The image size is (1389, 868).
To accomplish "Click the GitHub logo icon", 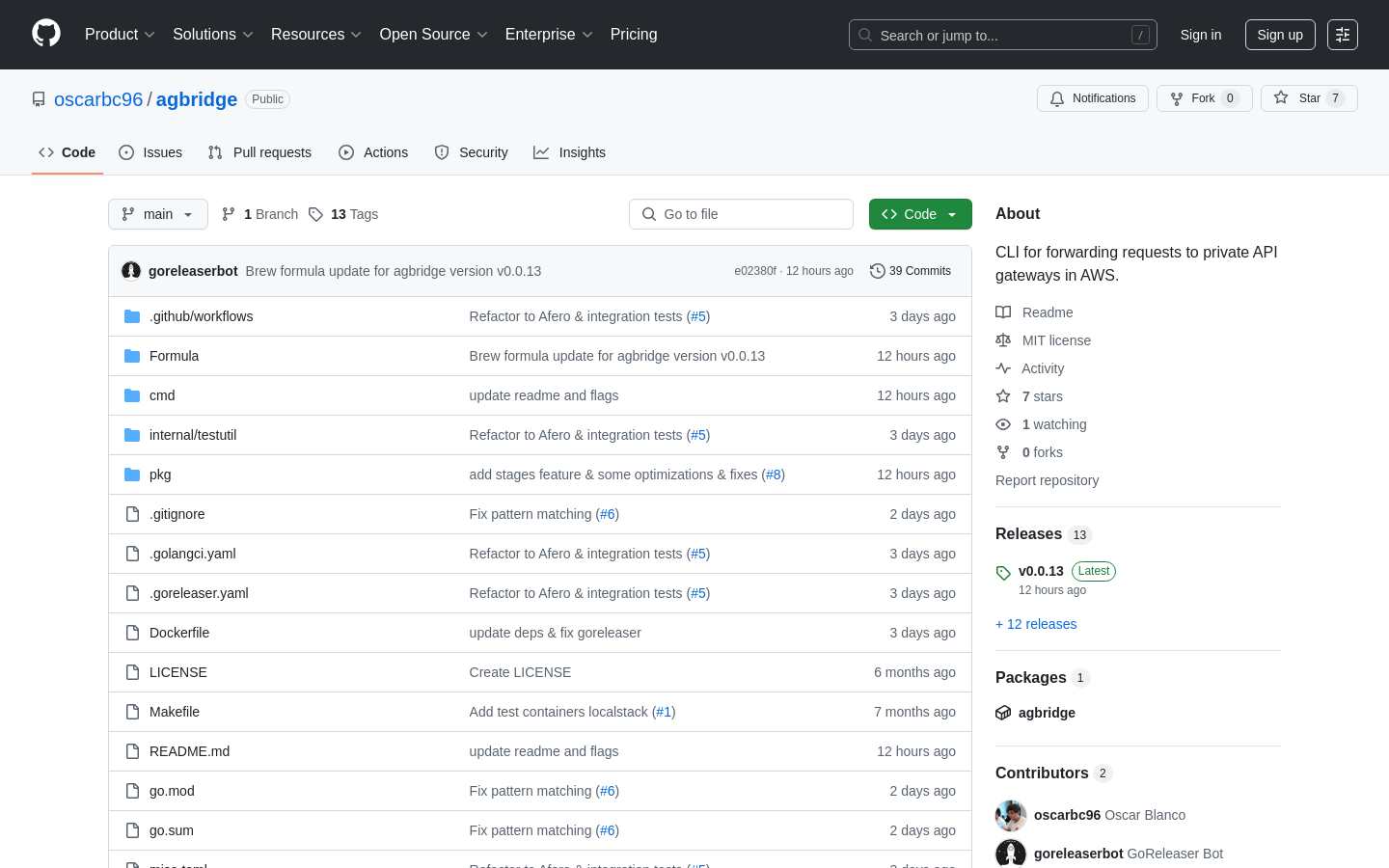I will (46, 34).
